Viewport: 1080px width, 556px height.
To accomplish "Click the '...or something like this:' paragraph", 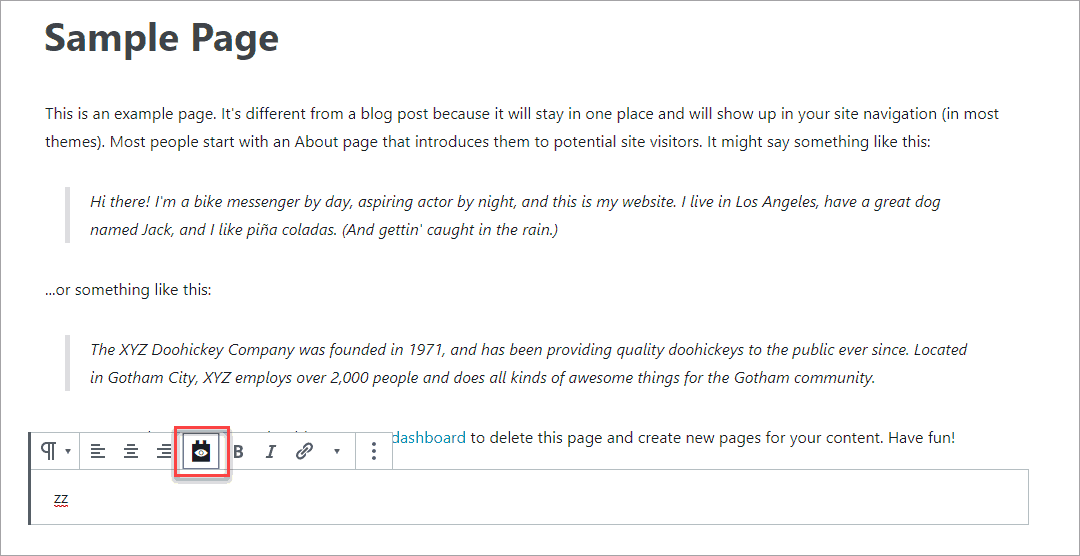I will click(x=128, y=290).
